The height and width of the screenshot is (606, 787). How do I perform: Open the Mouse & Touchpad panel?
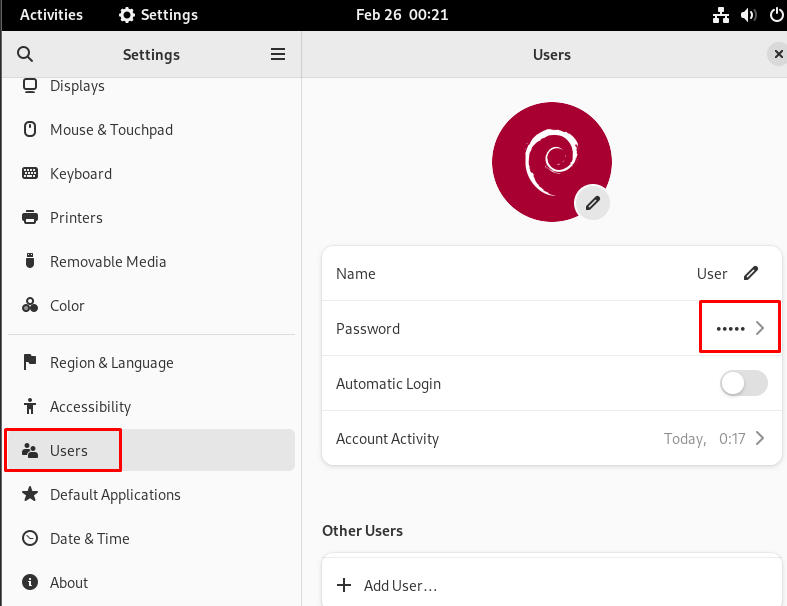[x=152, y=130]
